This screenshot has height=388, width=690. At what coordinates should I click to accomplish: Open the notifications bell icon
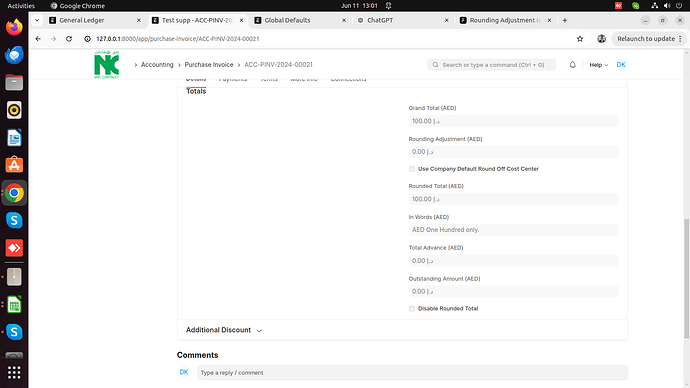[x=573, y=65]
